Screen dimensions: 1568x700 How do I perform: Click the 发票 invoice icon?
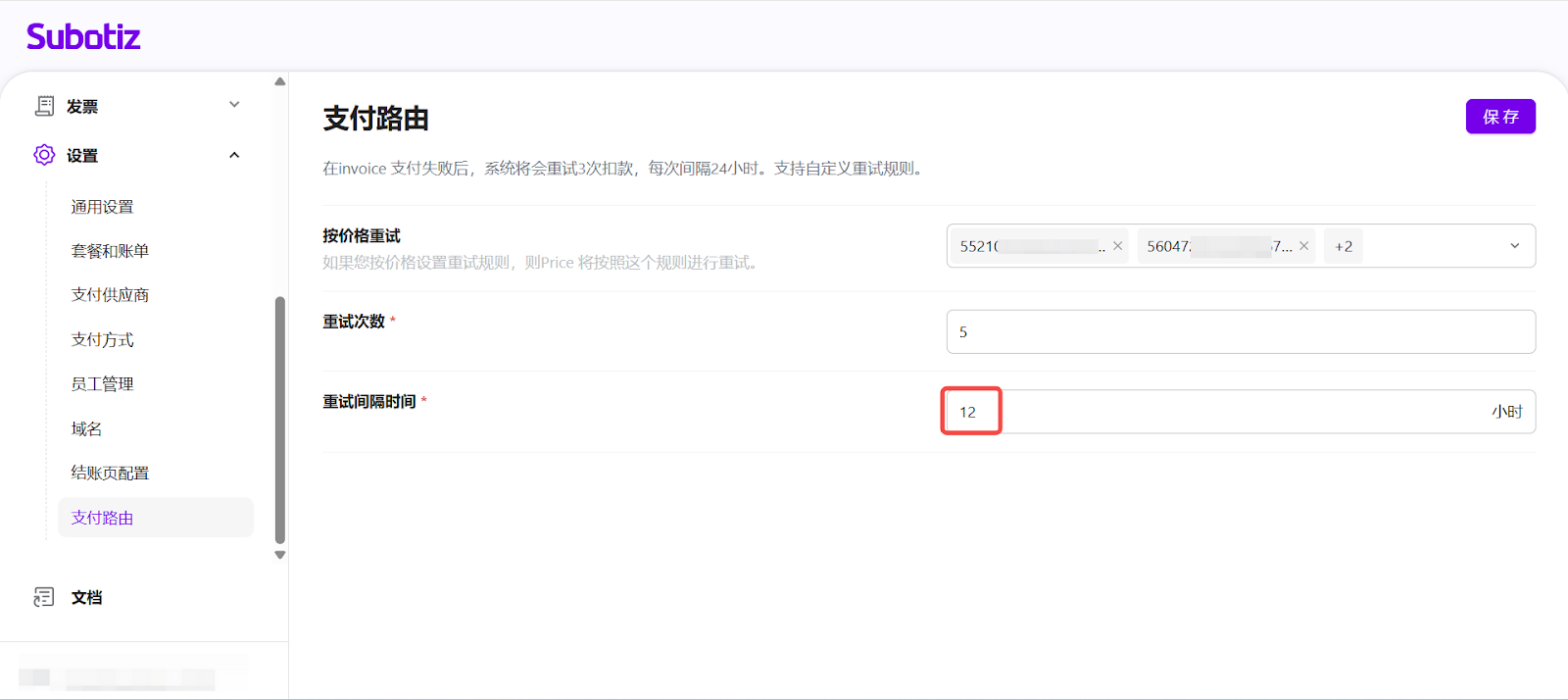point(44,106)
